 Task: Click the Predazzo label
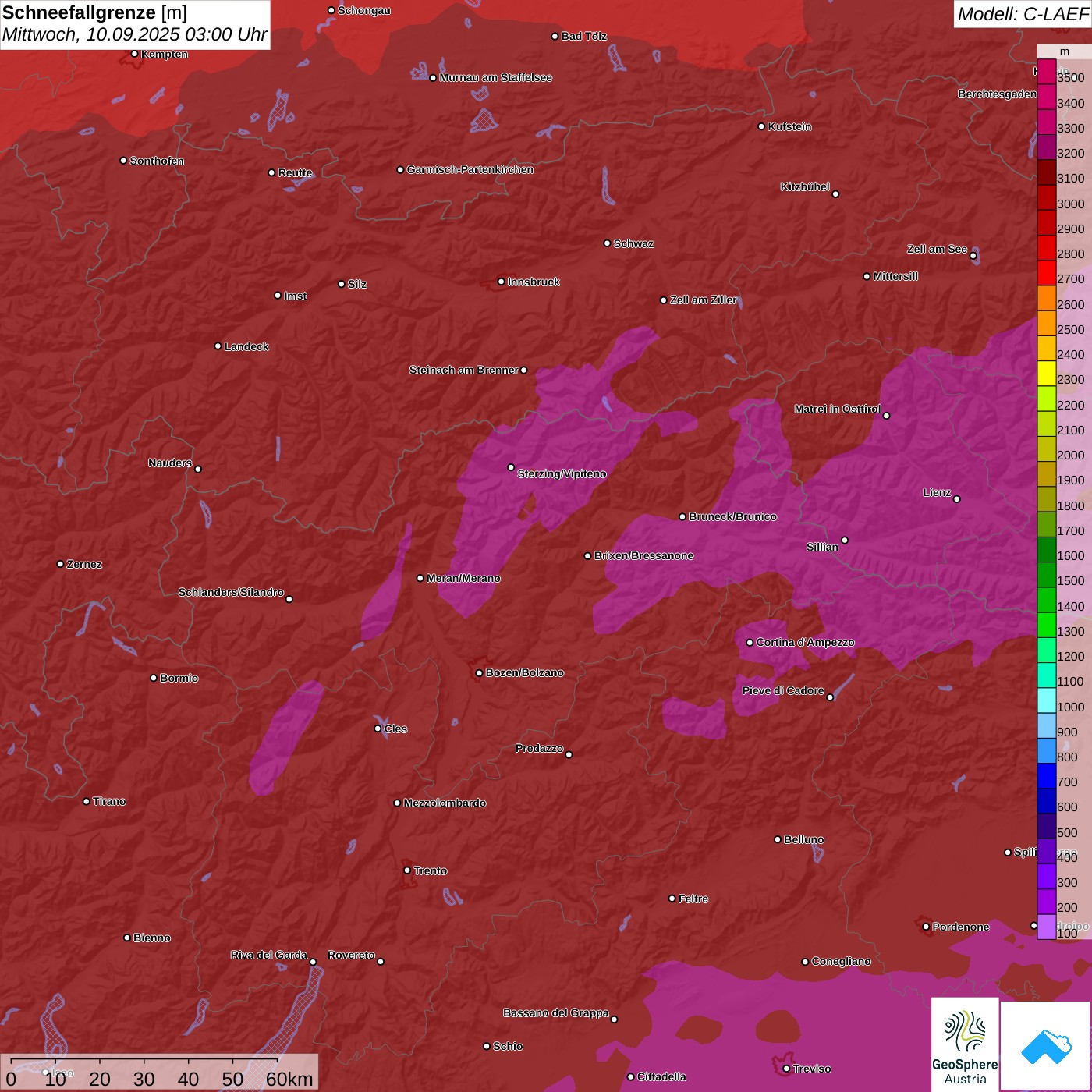(x=539, y=748)
